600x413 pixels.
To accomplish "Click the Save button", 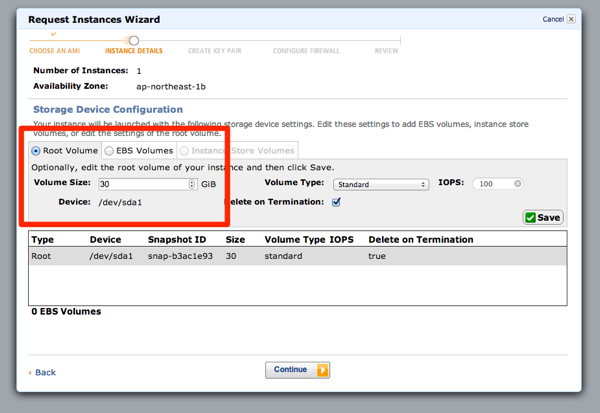I will [x=543, y=217].
